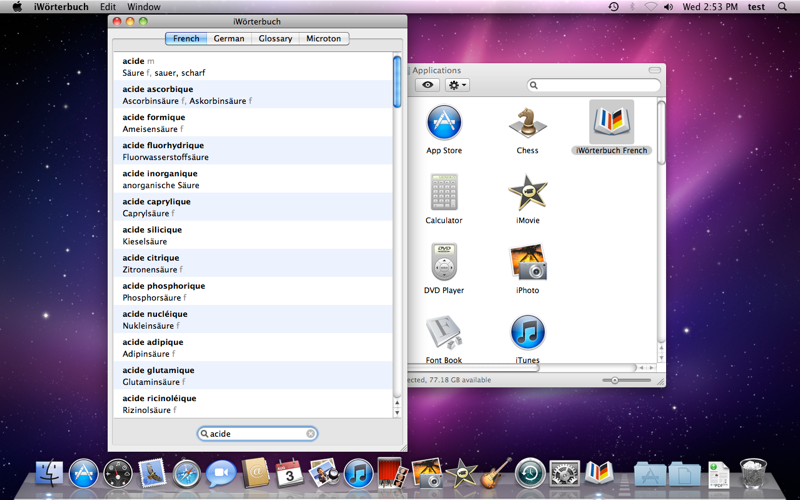Open System Preferences from the Dock
800x500 pixels.
pos(564,473)
